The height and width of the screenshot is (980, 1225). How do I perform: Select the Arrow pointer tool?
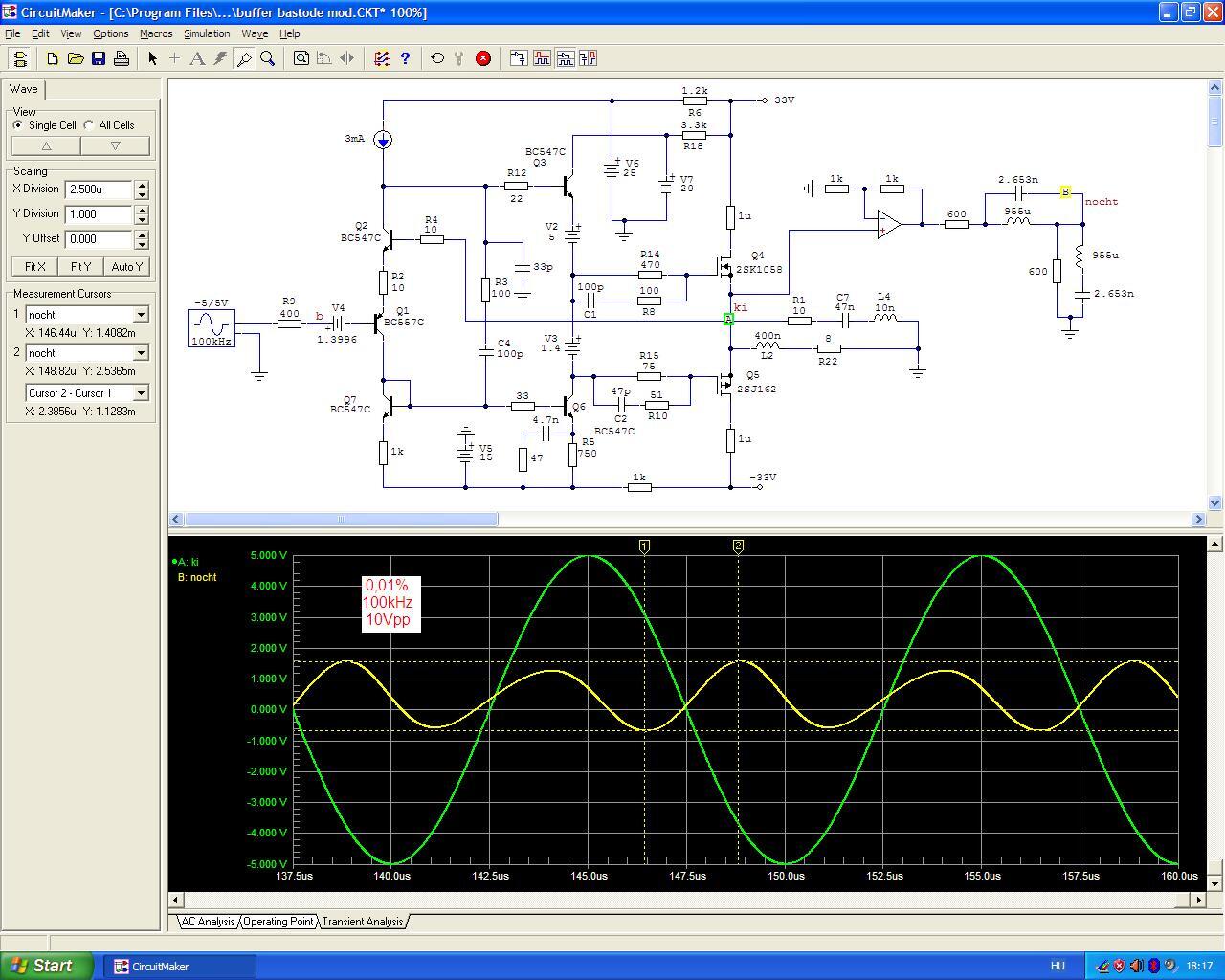pyautogui.click(x=152, y=58)
